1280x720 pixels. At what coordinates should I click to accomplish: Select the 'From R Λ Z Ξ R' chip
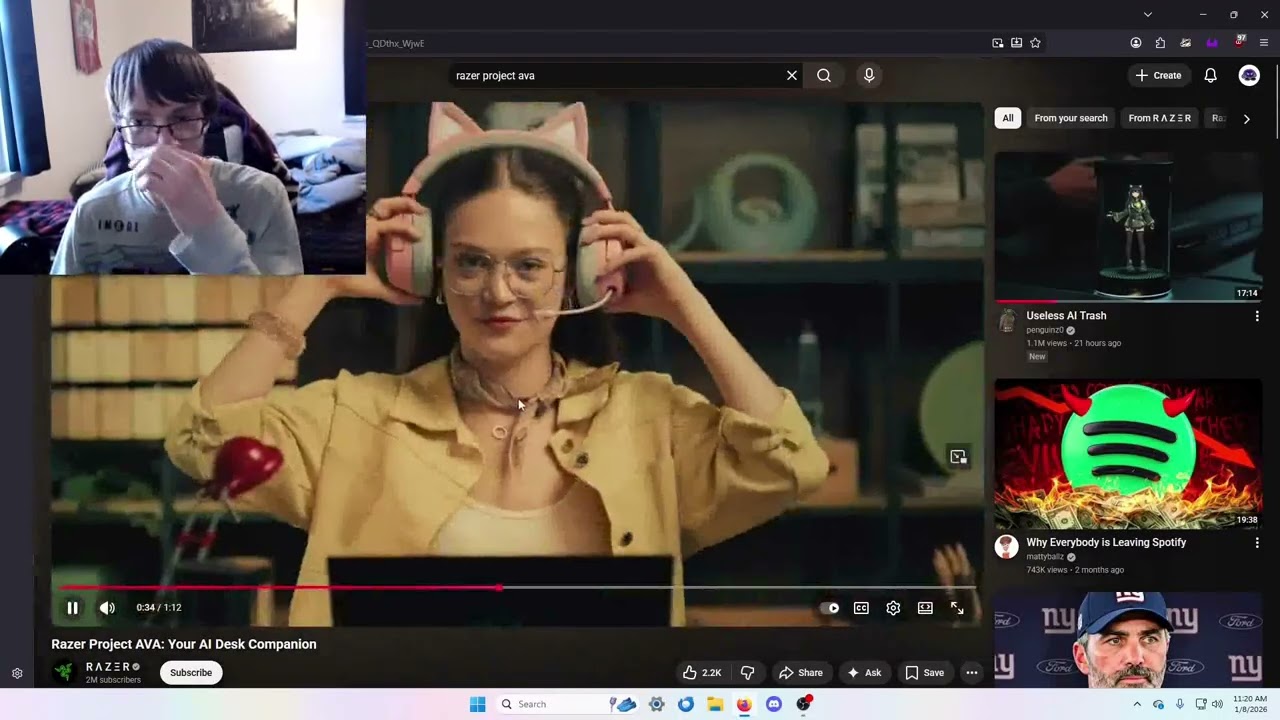click(x=1160, y=118)
